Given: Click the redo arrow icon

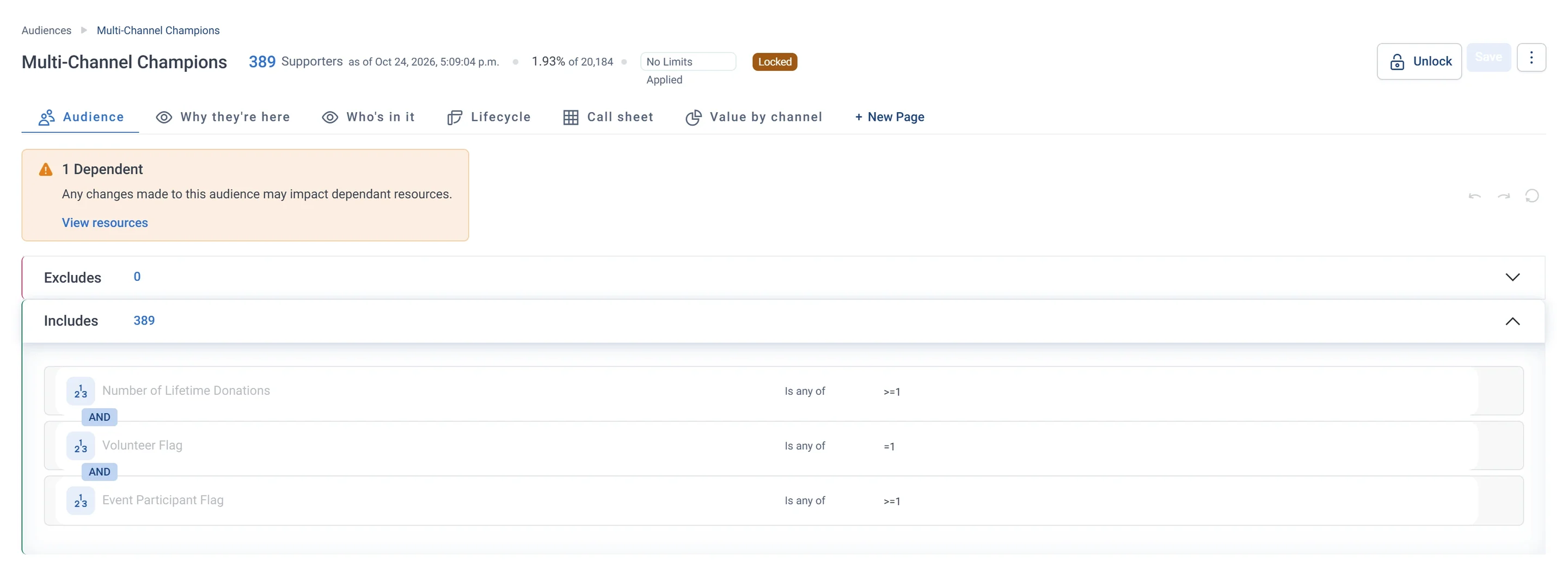Looking at the screenshot, I should pos(1503,196).
